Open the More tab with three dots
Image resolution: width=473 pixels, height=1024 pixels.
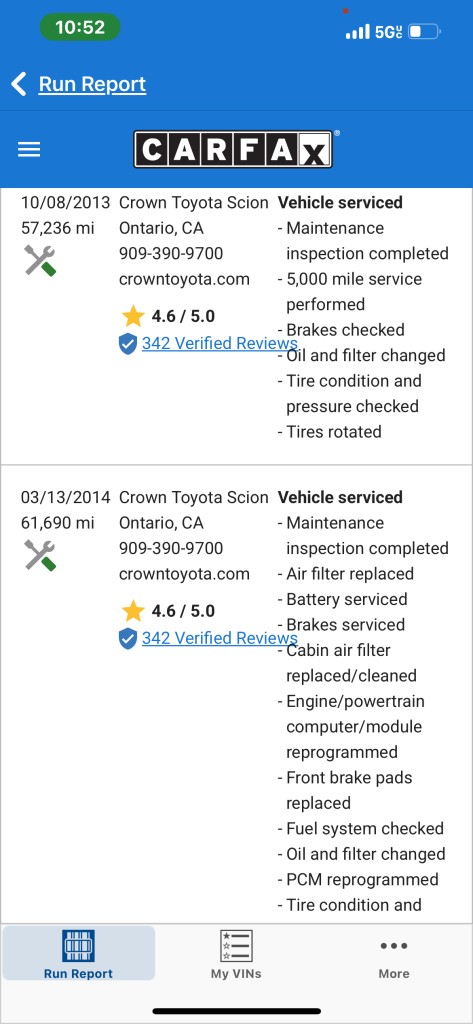click(394, 955)
